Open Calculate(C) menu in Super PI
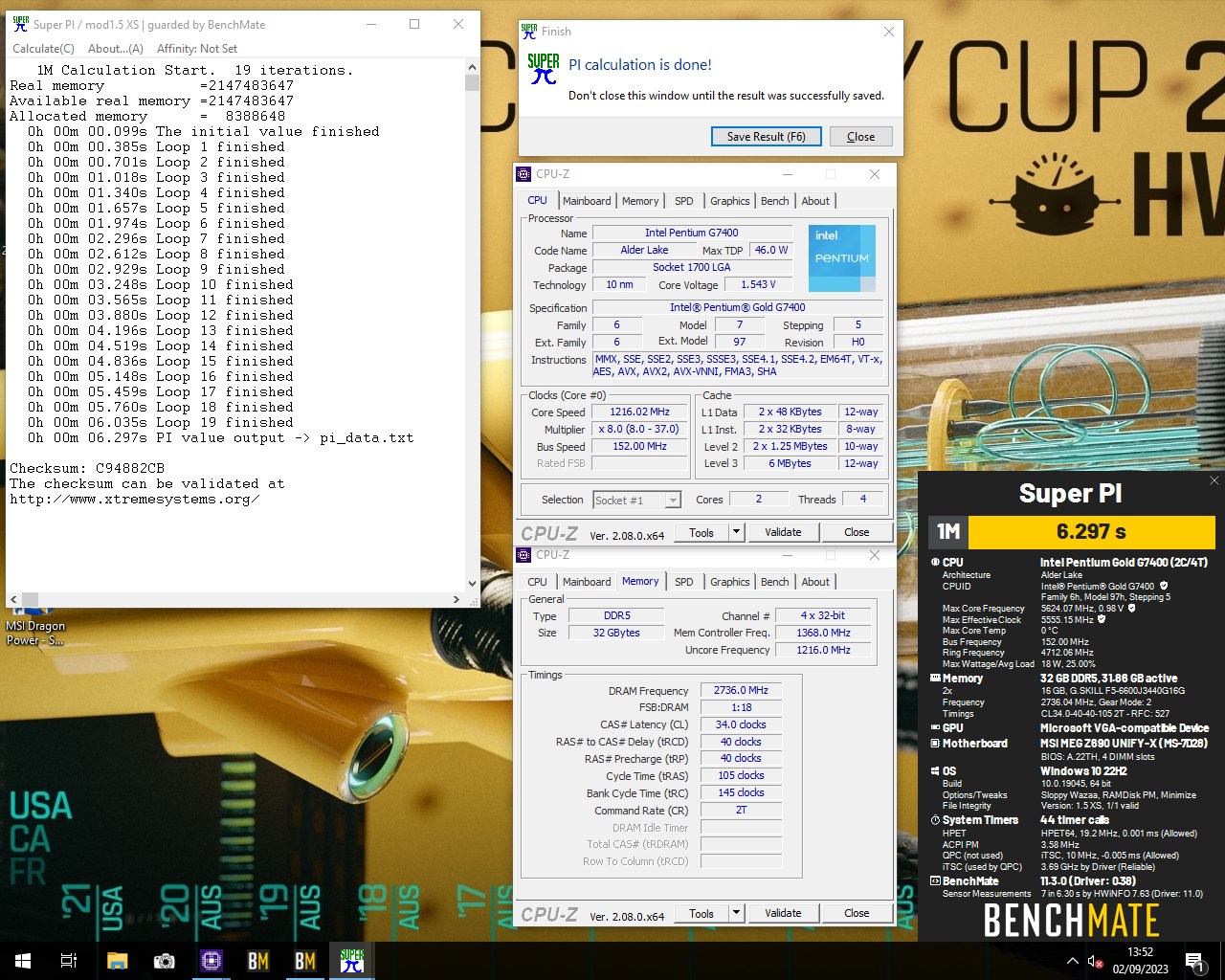 (43, 49)
